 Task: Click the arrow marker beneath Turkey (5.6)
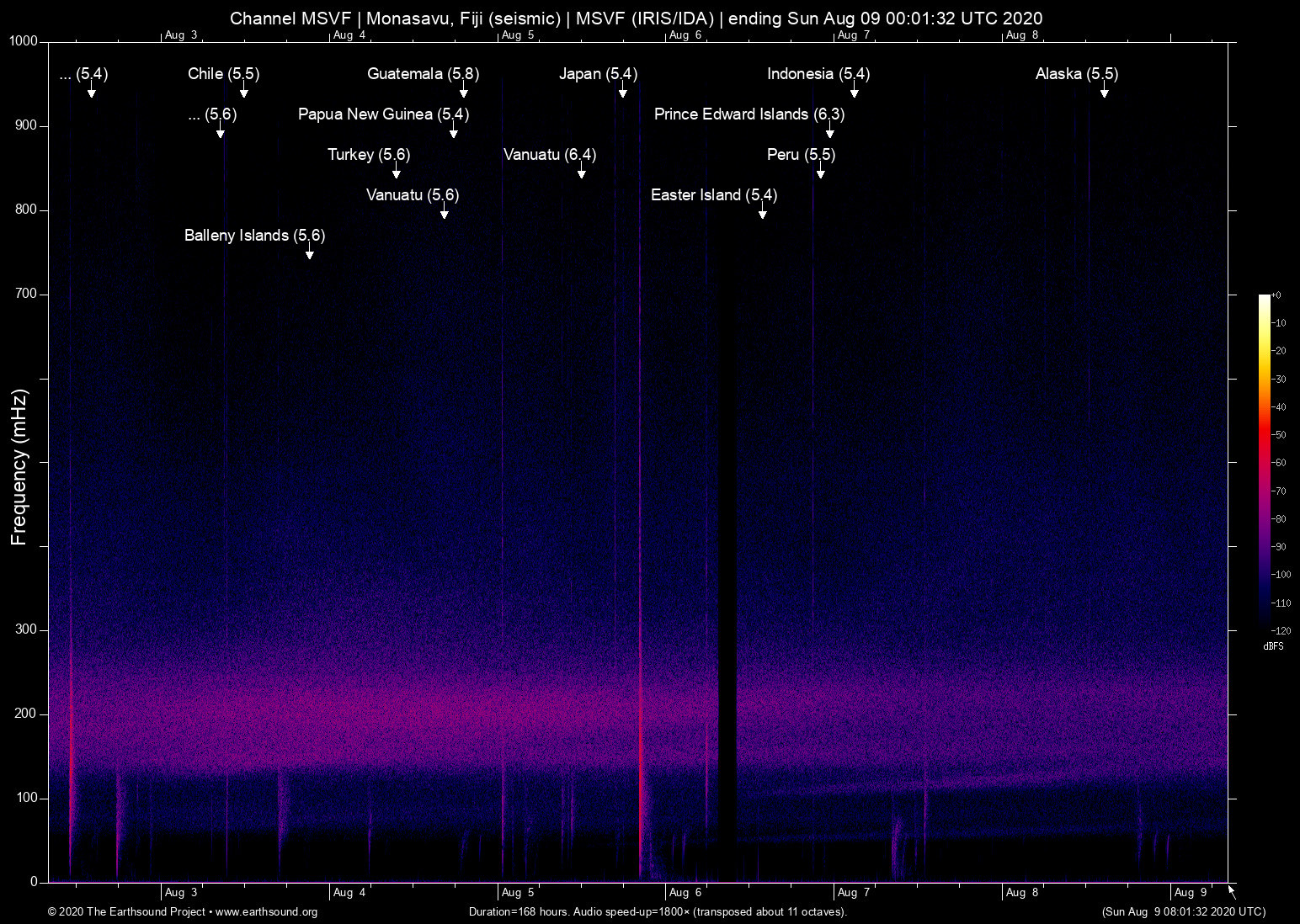(x=396, y=172)
